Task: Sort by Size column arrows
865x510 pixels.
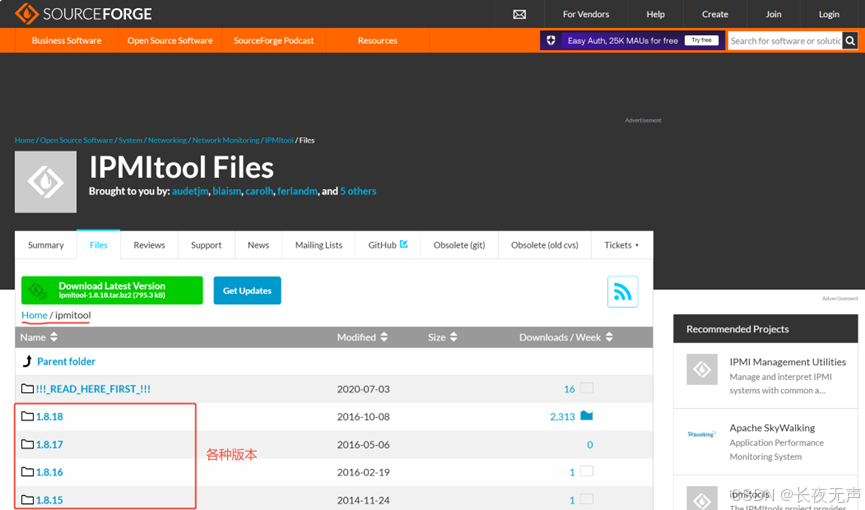Action: tap(453, 337)
